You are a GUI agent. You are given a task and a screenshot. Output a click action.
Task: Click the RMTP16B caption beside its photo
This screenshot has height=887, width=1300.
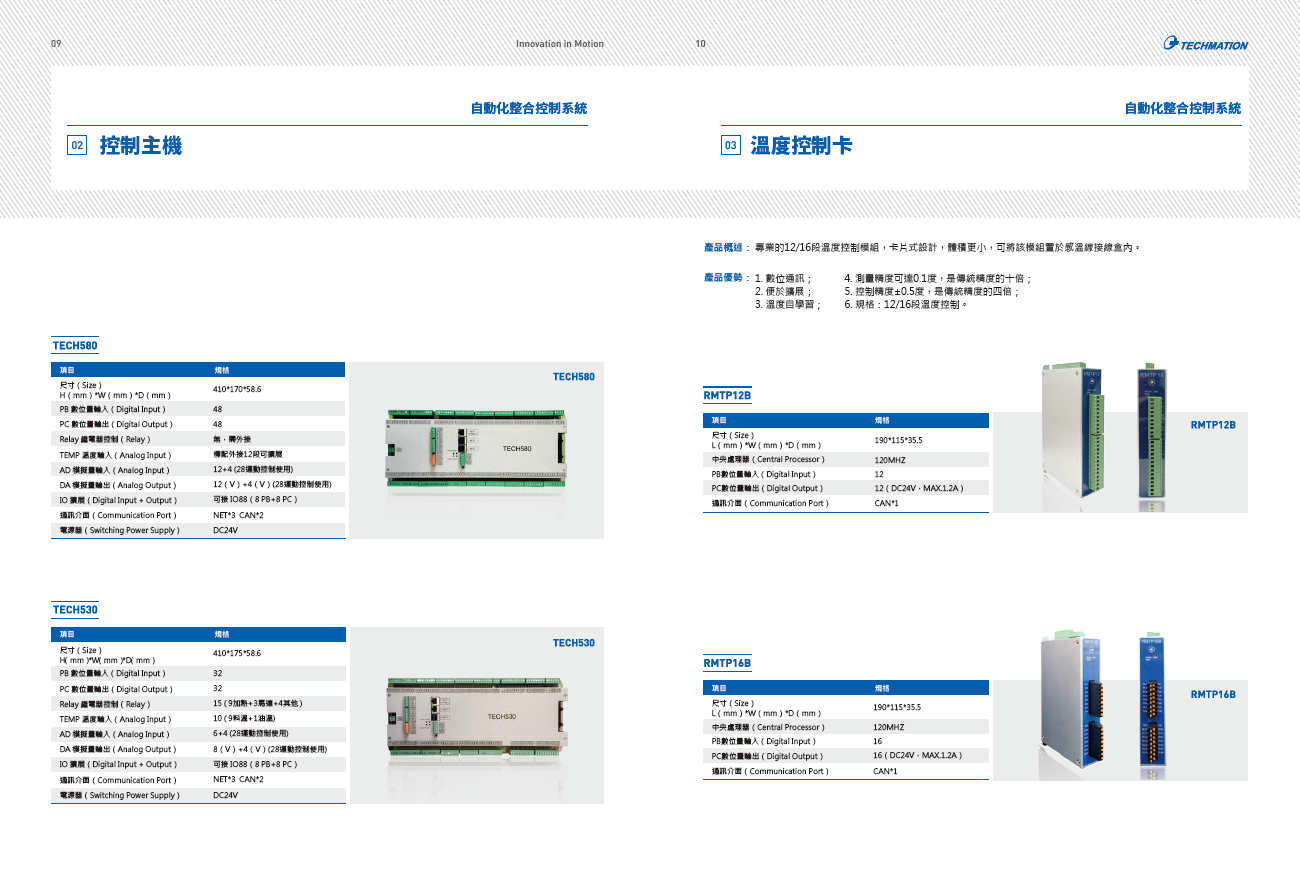pos(1213,694)
